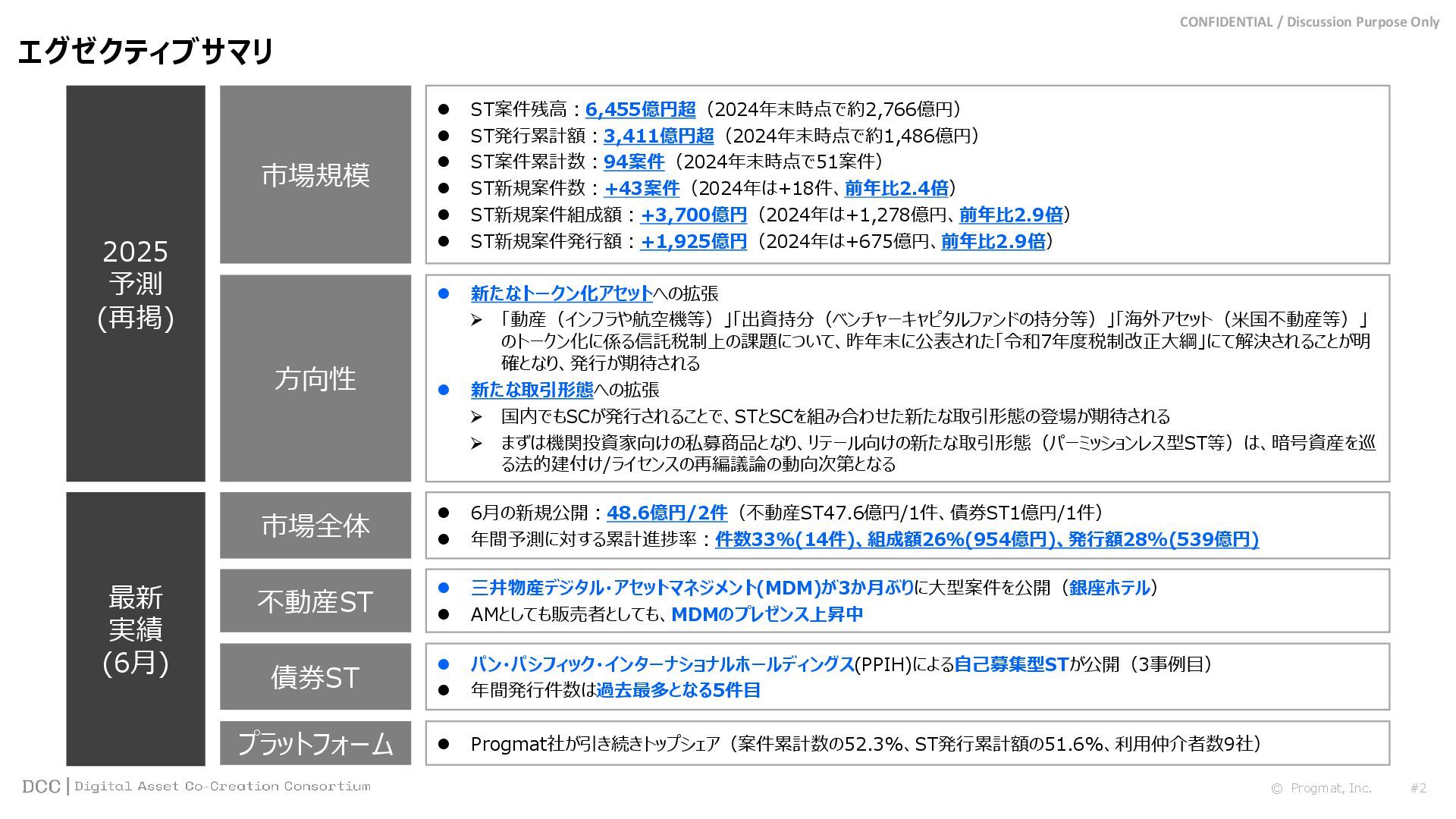Click the 6月の新規公開 bullet label

[x=529, y=513]
